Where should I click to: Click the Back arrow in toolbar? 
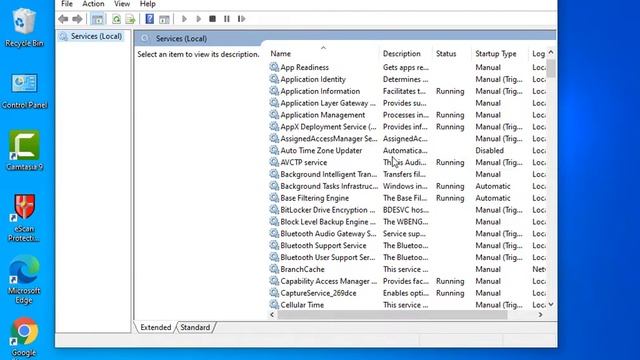[x=63, y=19]
